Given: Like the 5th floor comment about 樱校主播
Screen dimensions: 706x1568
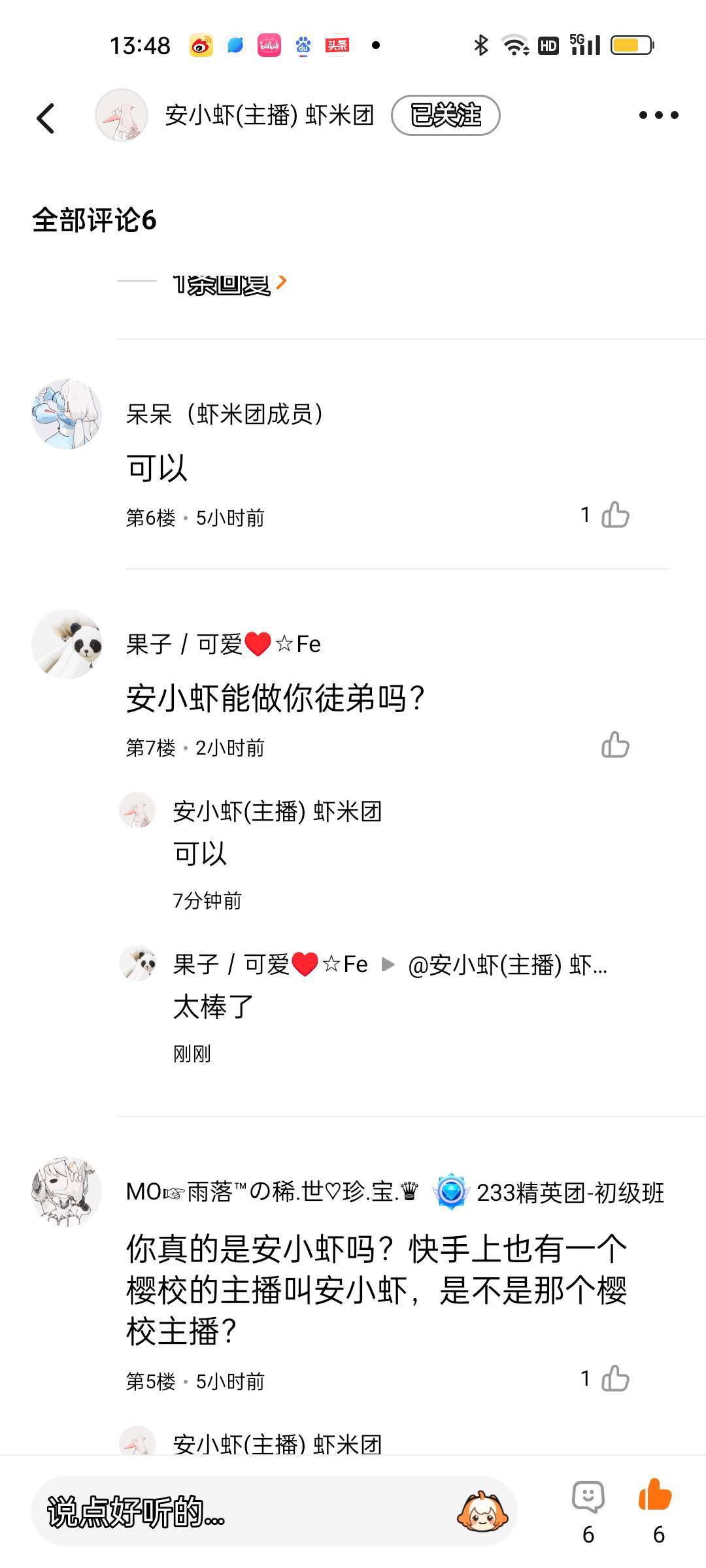Looking at the screenshot, I should 614,1379.
